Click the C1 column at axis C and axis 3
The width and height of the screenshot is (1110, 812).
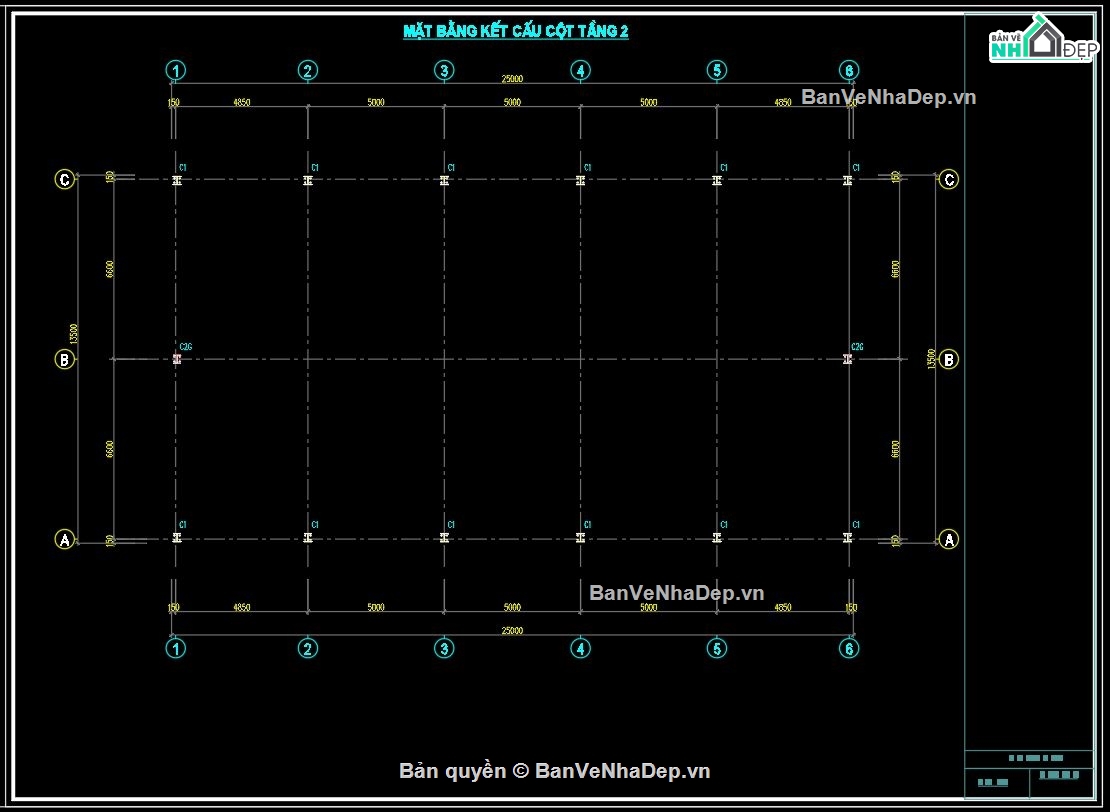point(444,181)
